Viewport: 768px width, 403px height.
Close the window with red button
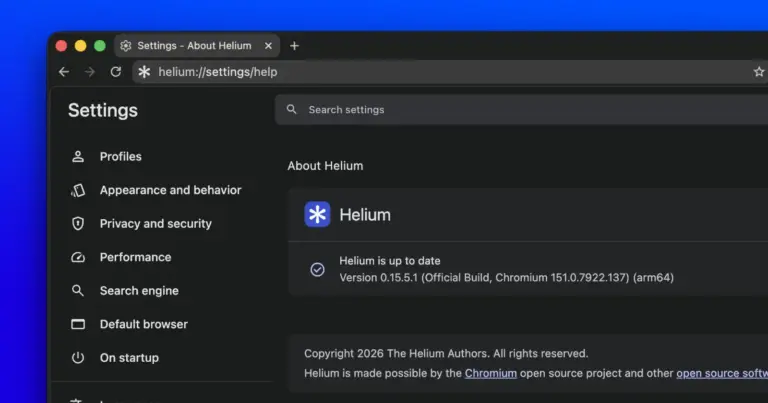[x=61, y=46]
